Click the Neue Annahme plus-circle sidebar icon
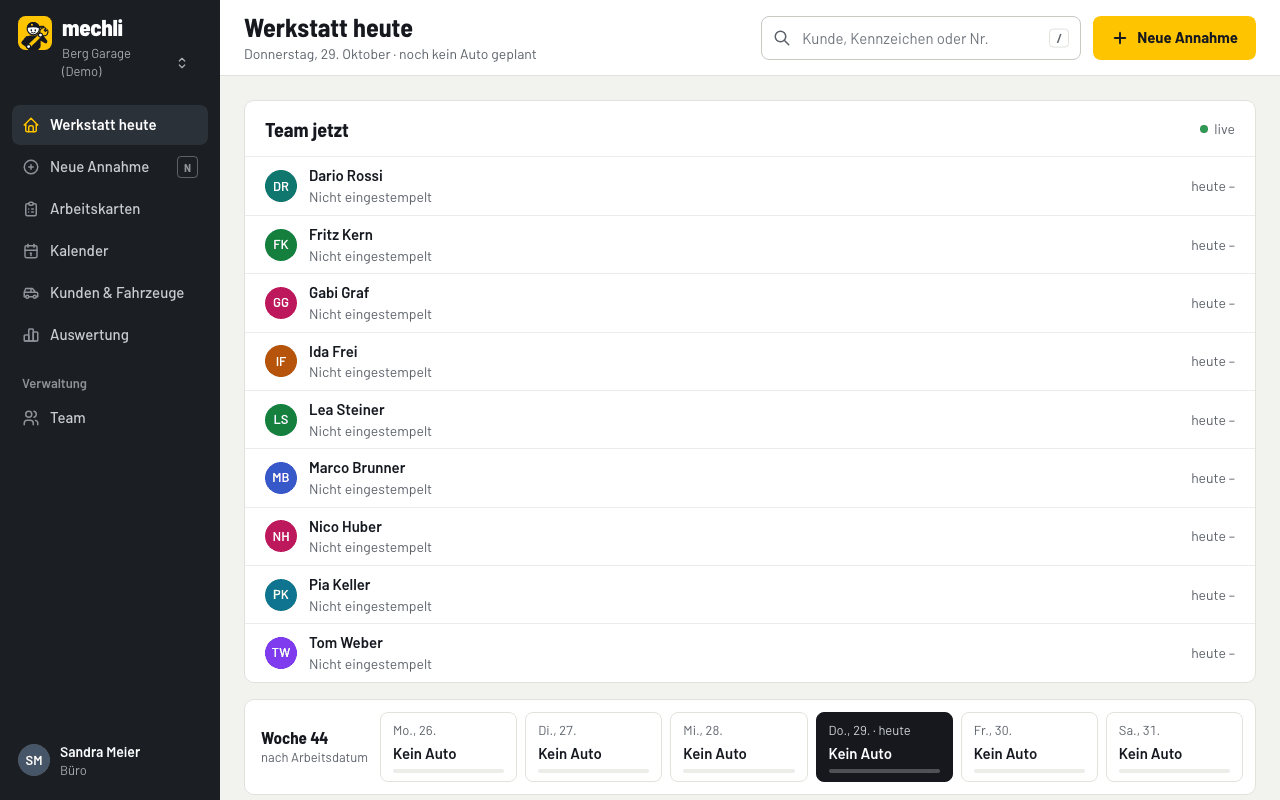1280x800 pixels. click(x=31, y=167)
